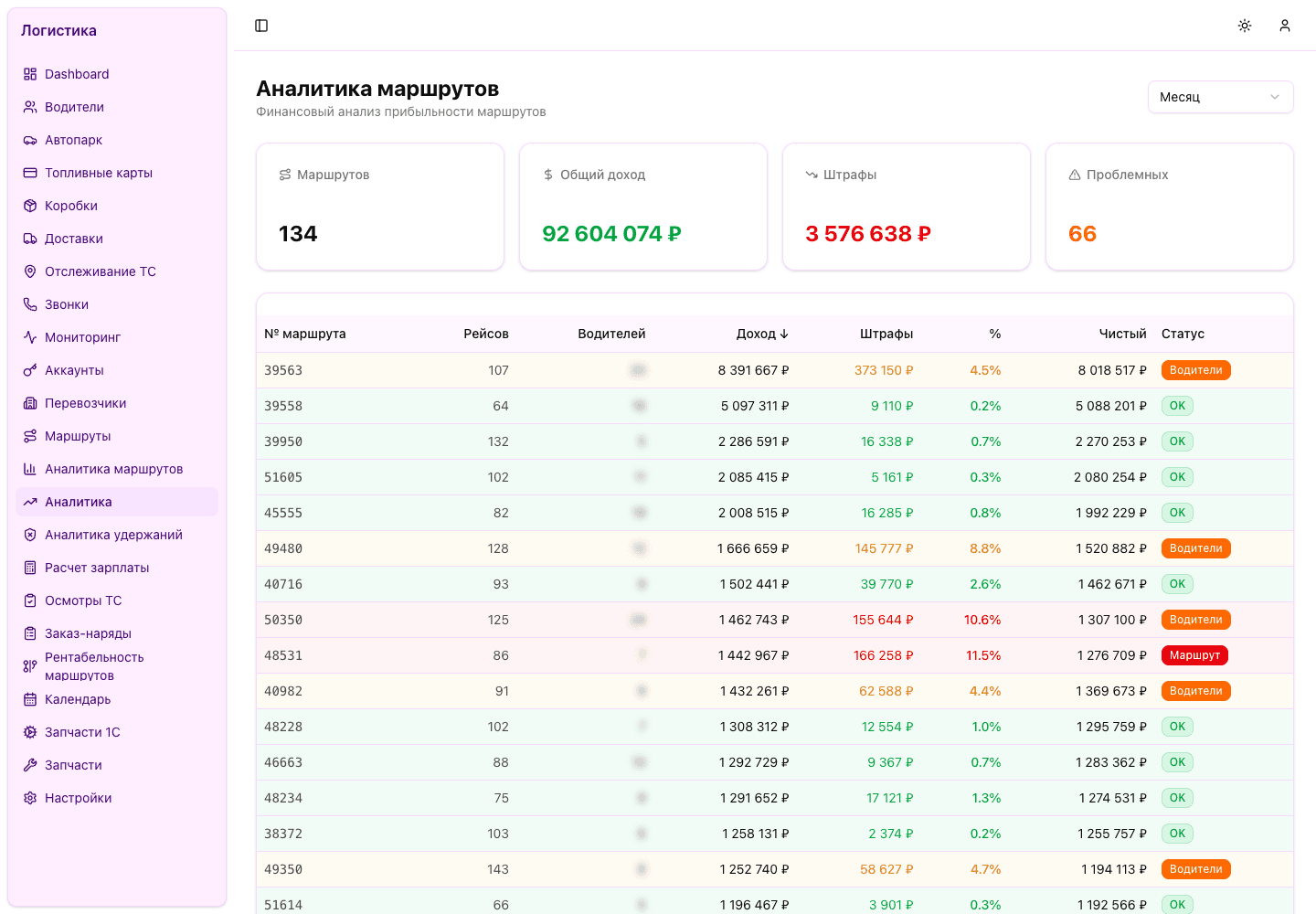
Task: Go to Топливные карты menu item
Action: [117, 173]
